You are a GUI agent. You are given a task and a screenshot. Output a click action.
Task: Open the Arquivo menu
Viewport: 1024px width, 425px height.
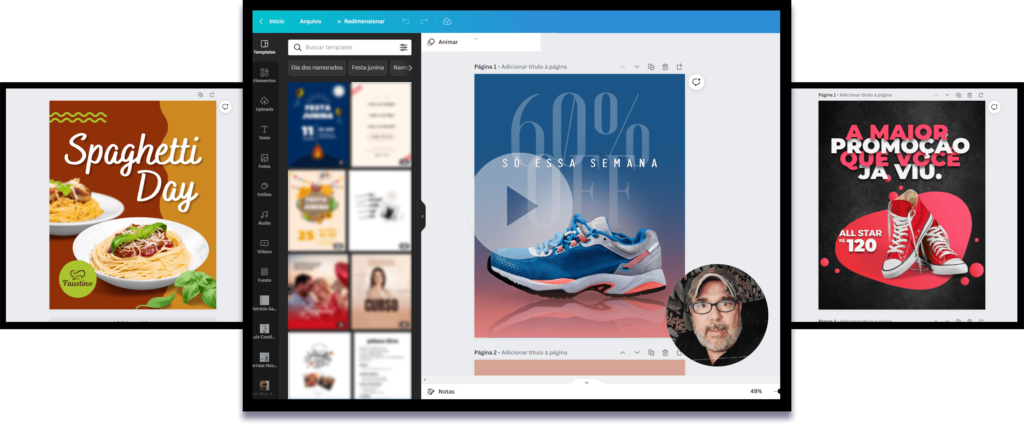tap(310, 21)
